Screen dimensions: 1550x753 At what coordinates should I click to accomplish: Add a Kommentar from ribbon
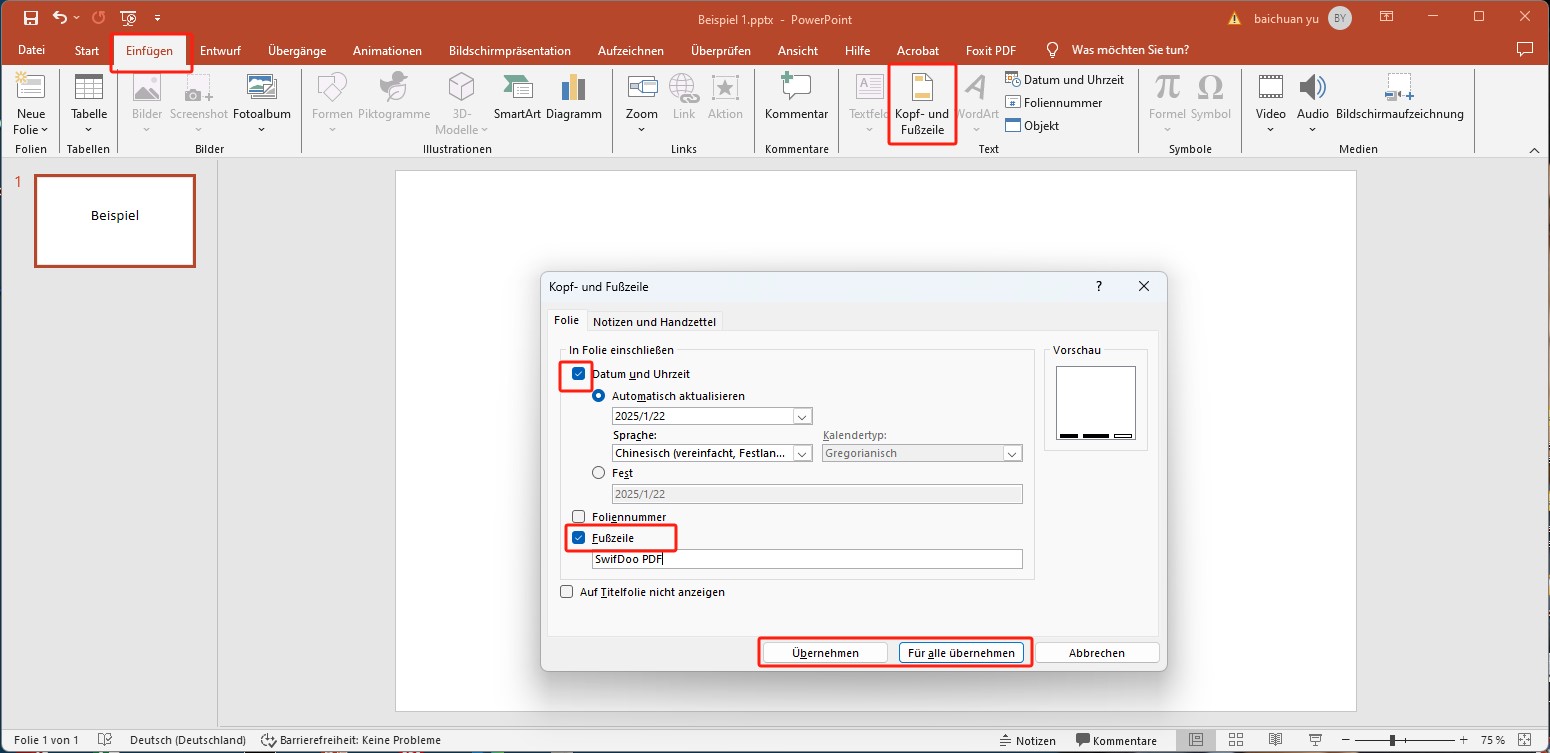tap(796, 98)
